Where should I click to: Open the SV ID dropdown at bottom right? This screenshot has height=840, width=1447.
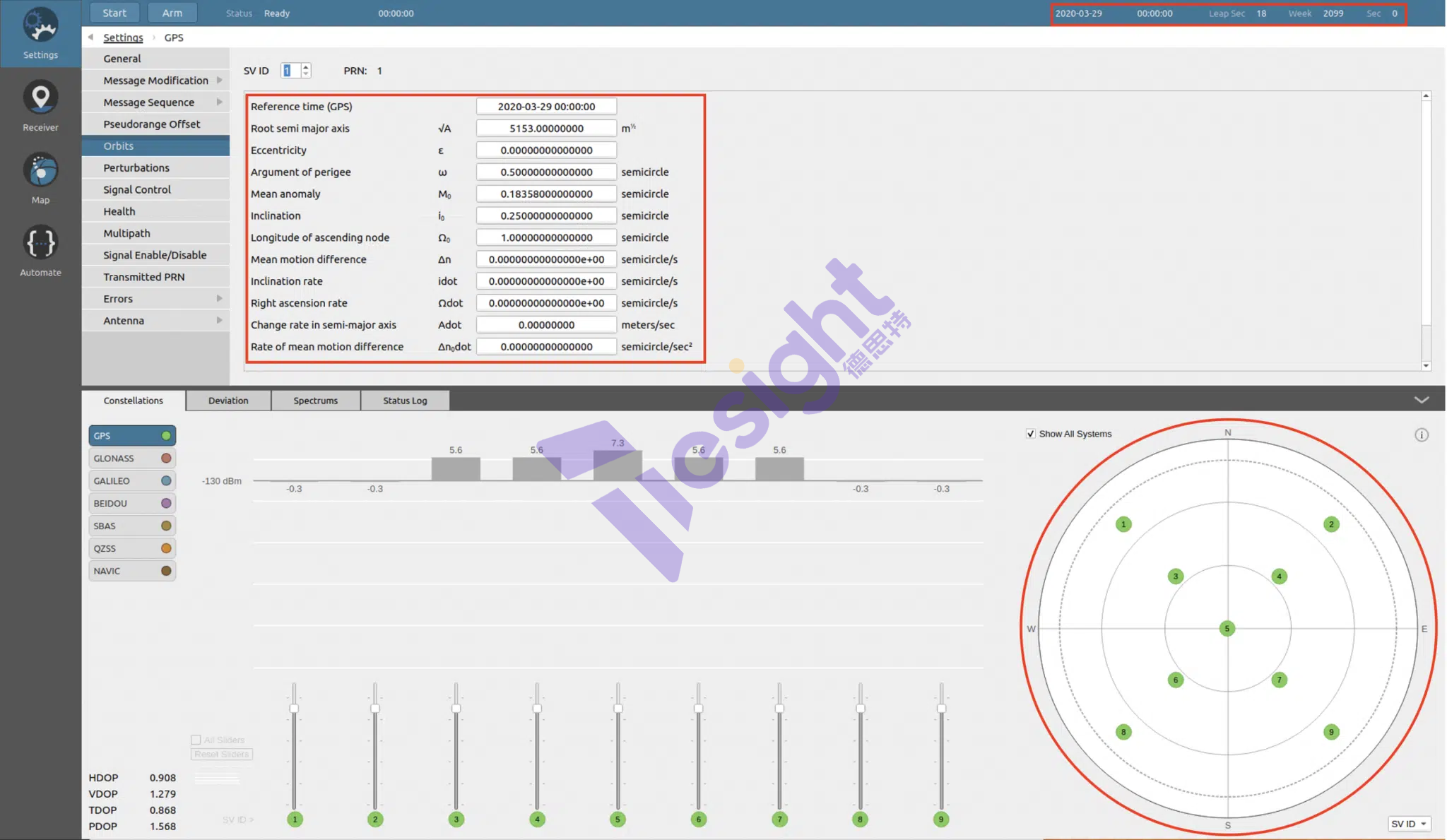1409,824
